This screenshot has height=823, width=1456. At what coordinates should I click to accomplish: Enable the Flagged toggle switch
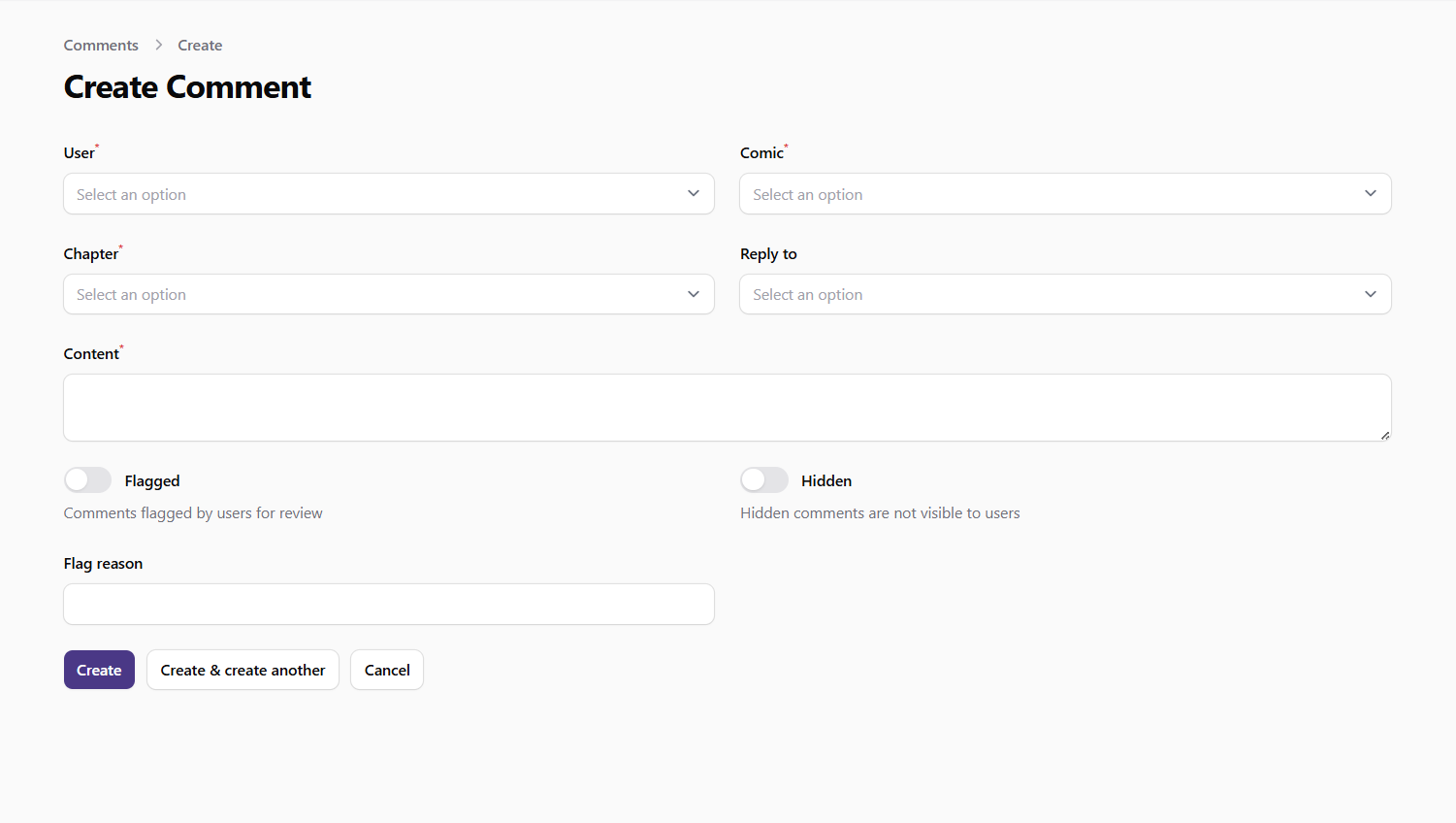pyautogui.click(x=88, y=480)
